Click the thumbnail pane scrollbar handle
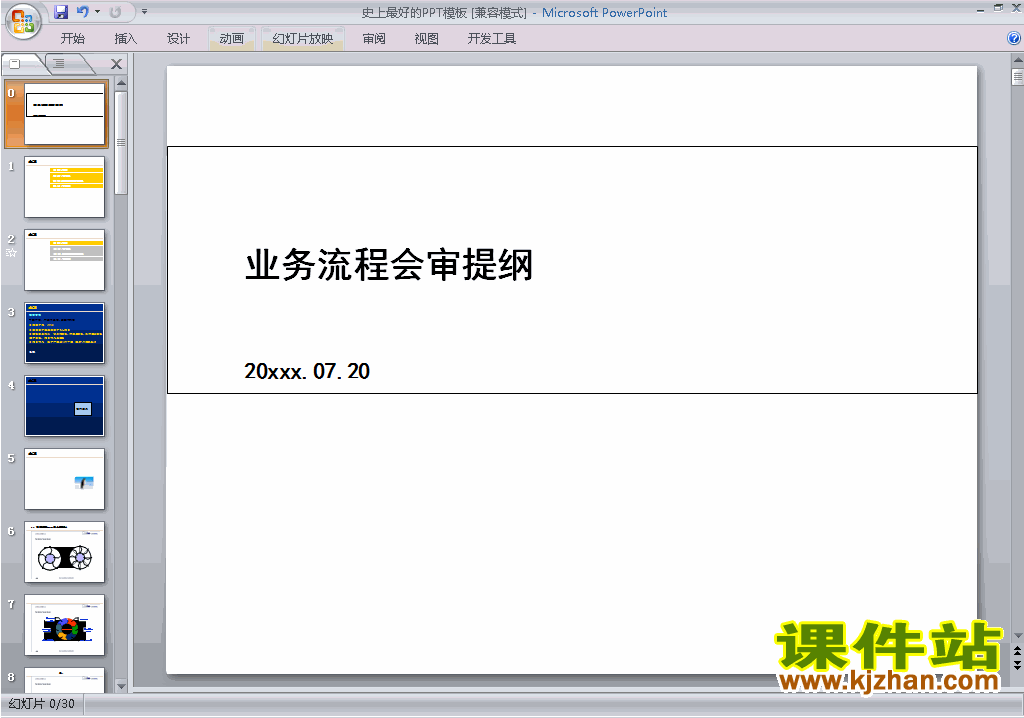 pos(121,142)
